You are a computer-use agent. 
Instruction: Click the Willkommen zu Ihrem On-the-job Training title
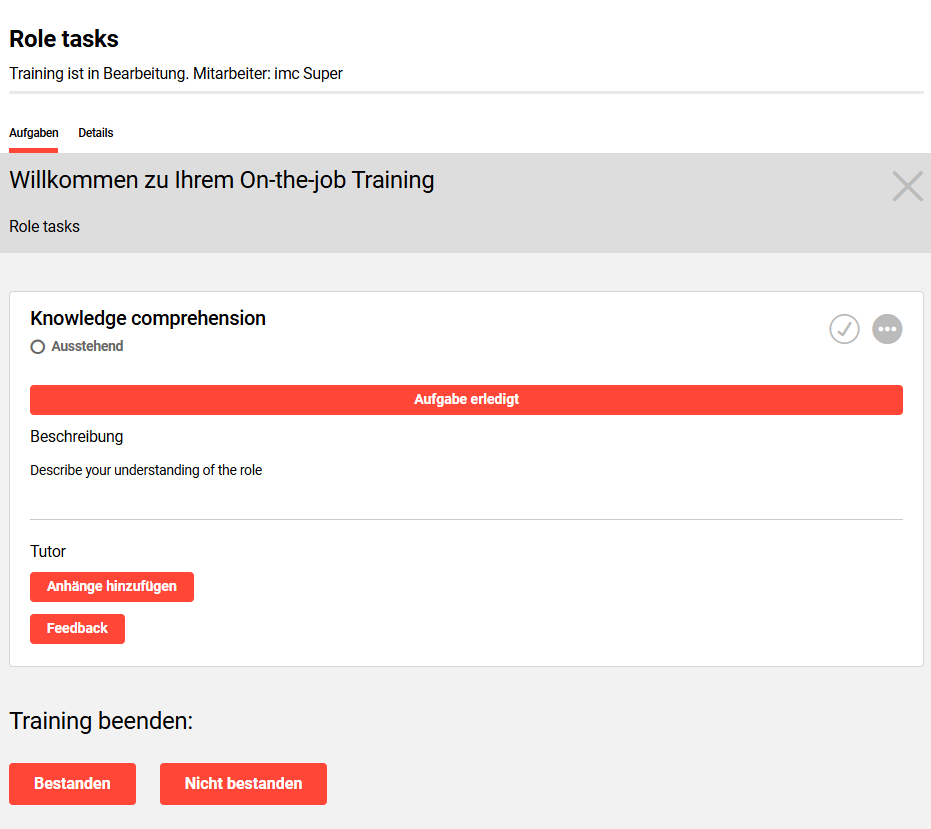pyautogui.click(x=222, y=180)
